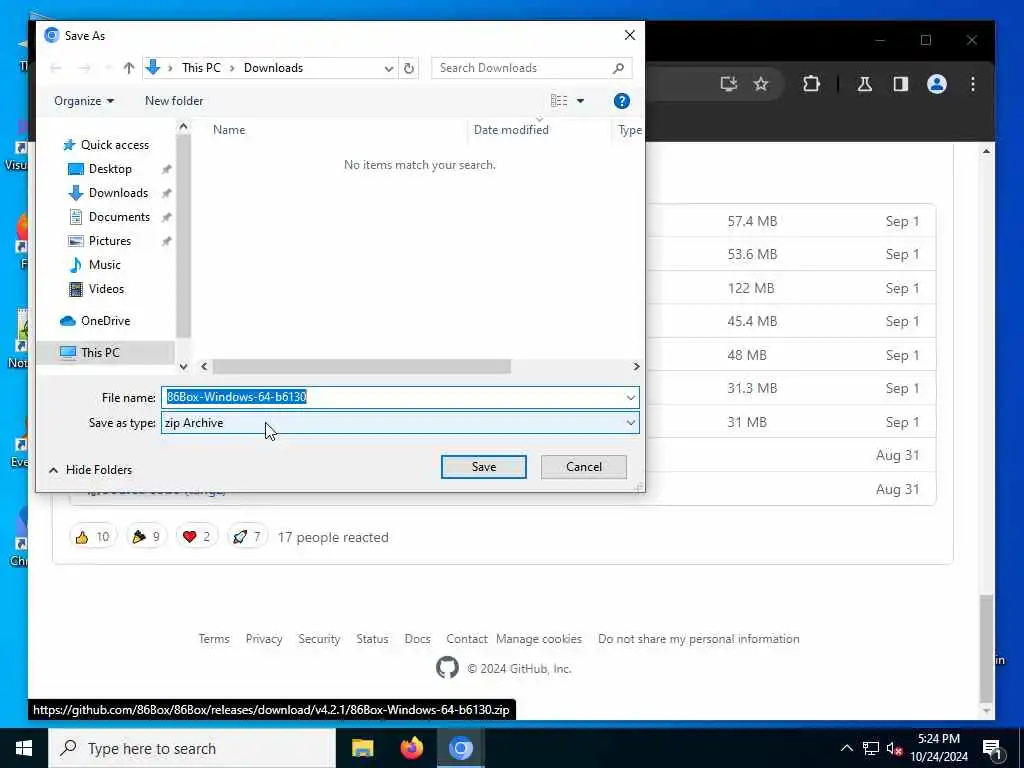Open File Explorer from taskbar
Viewport: 1024px width, 768px height.
pyautogui.click(x=362, y=748)
